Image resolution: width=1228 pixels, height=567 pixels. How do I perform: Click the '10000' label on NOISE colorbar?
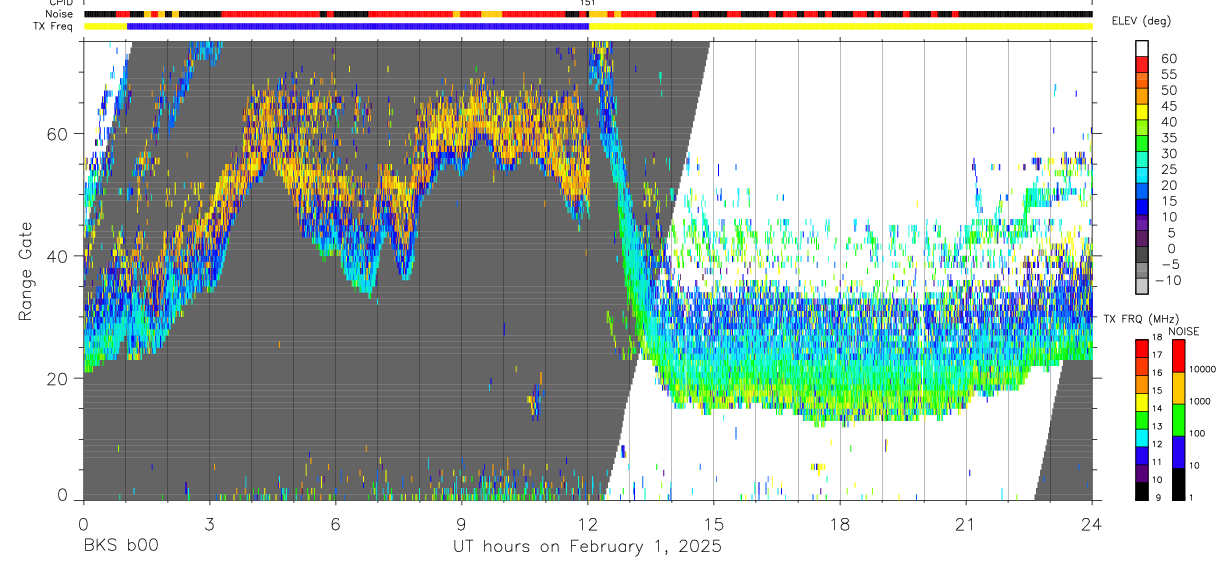1202,369
